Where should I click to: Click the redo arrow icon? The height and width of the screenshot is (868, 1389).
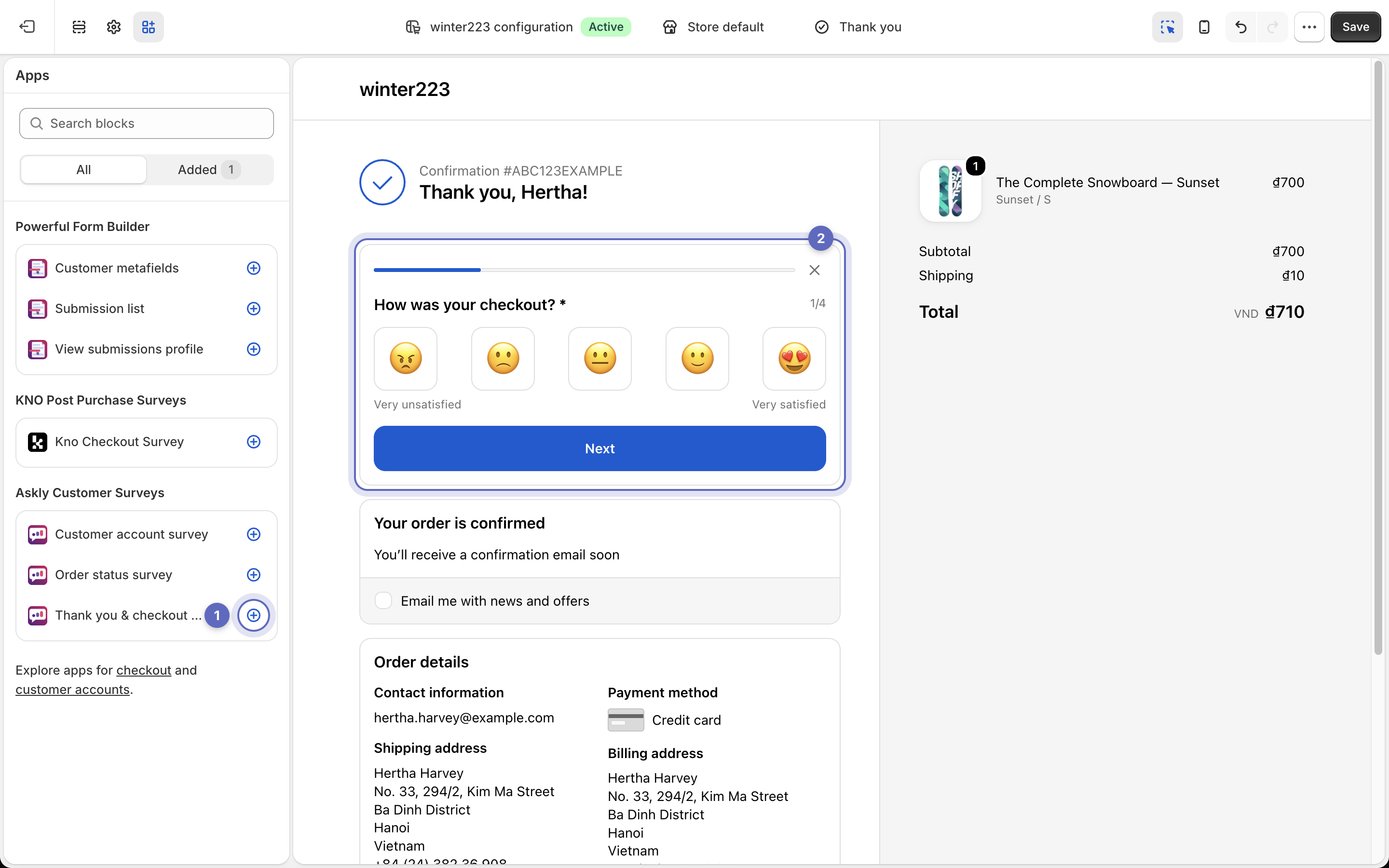coord(1272,27)
